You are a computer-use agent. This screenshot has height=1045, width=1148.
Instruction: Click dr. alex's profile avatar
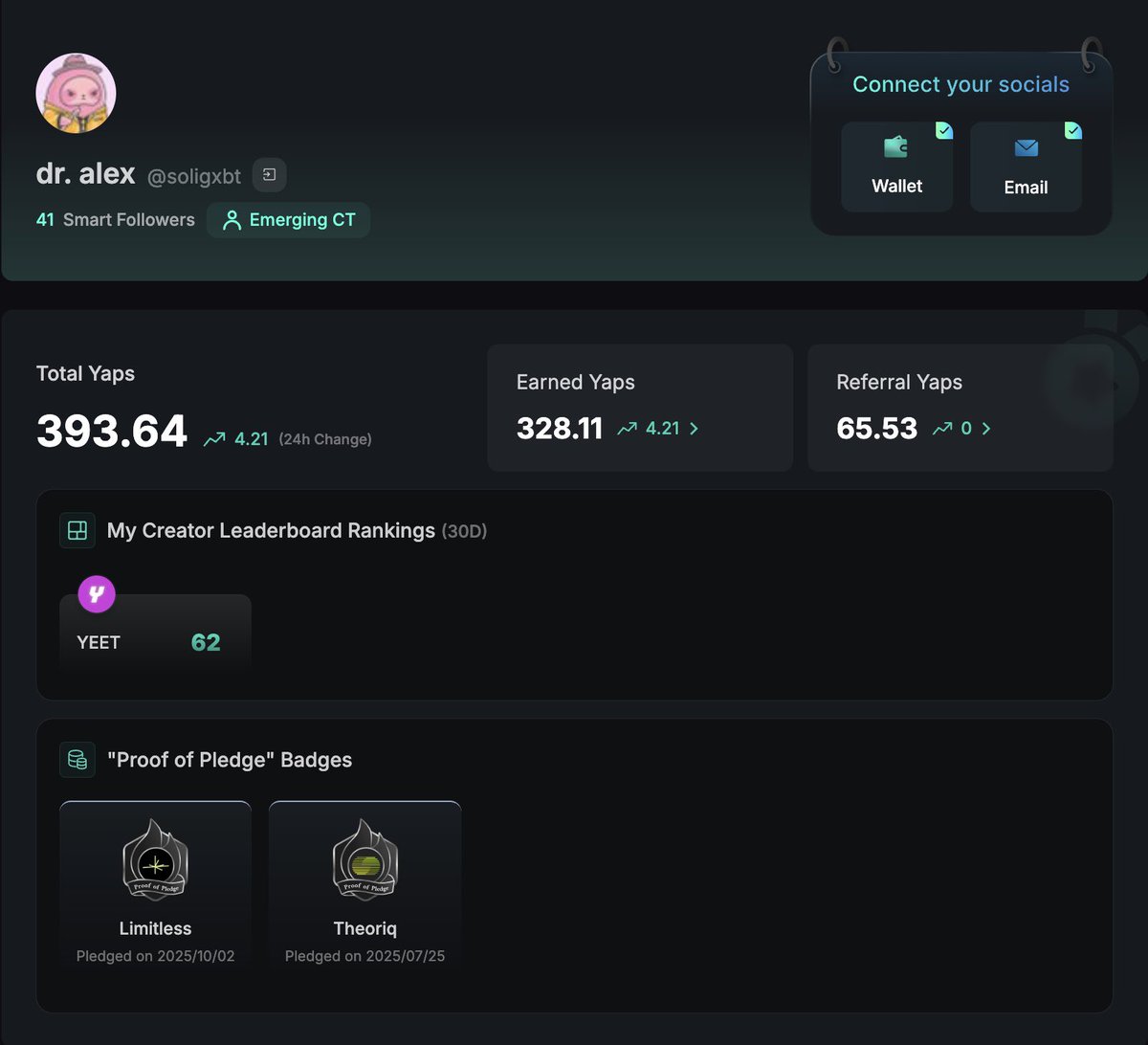(x=76, y=92)
